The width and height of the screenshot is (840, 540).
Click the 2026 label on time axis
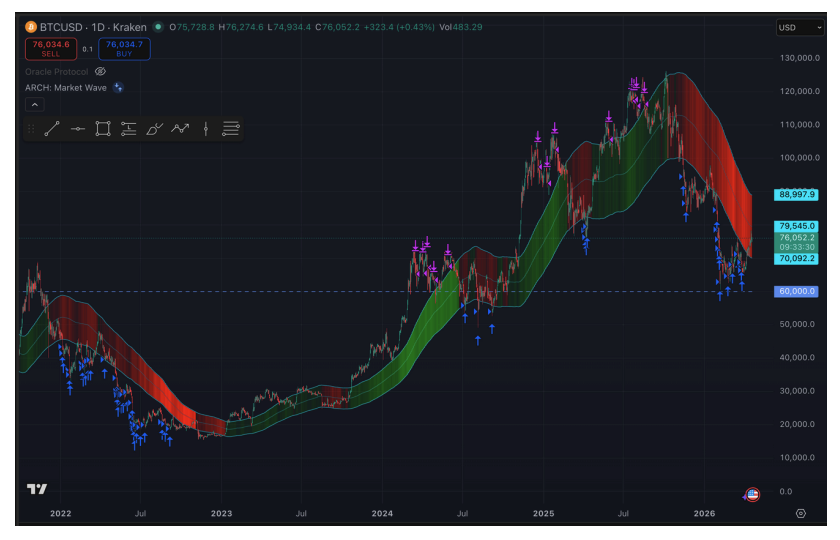704,513
